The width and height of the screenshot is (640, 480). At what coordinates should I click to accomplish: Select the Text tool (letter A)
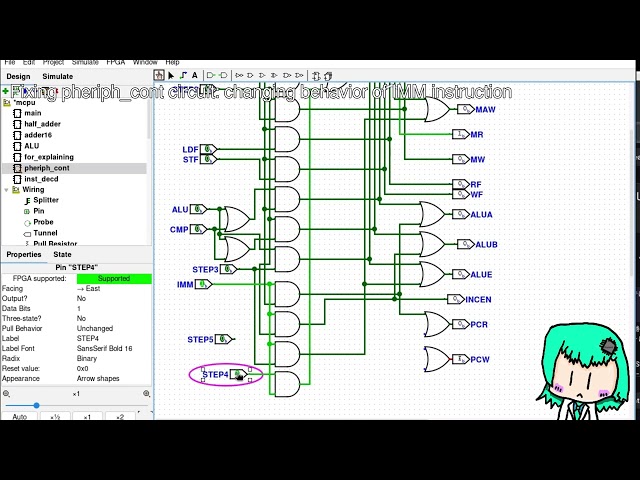[195, 76]
